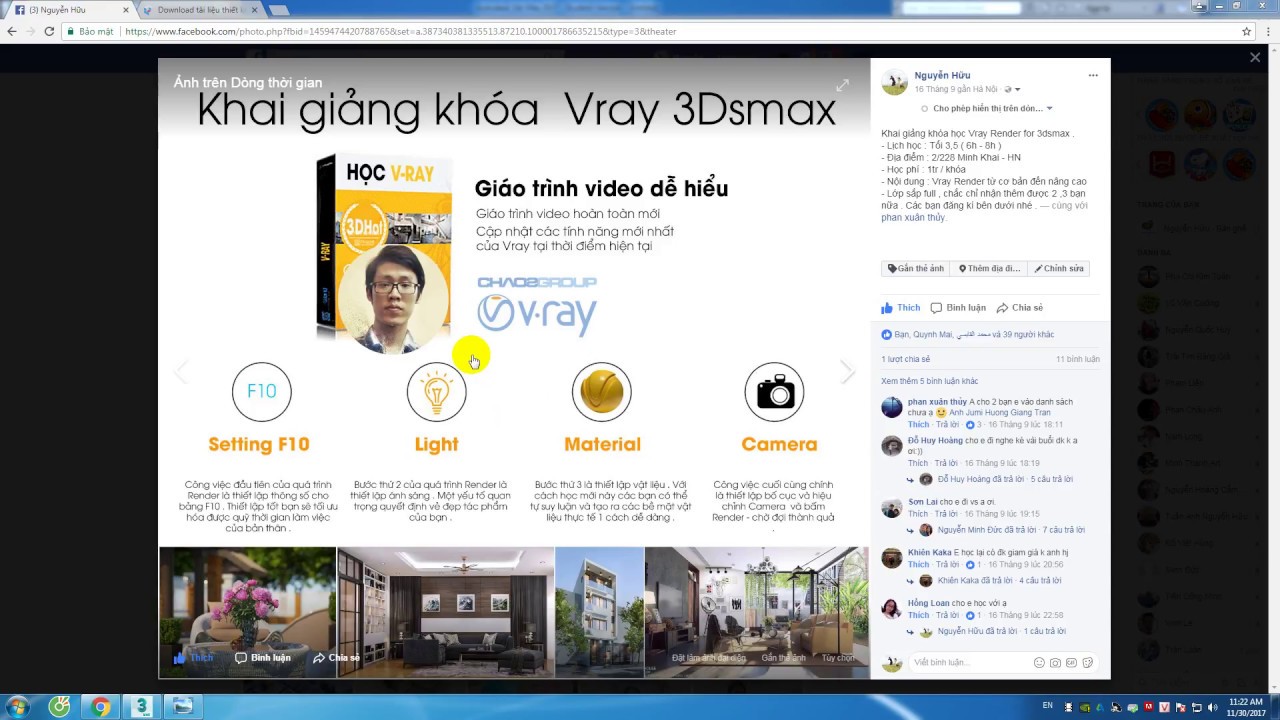
Task: Open sticker picker in comment box
Action: [1087, 663]
